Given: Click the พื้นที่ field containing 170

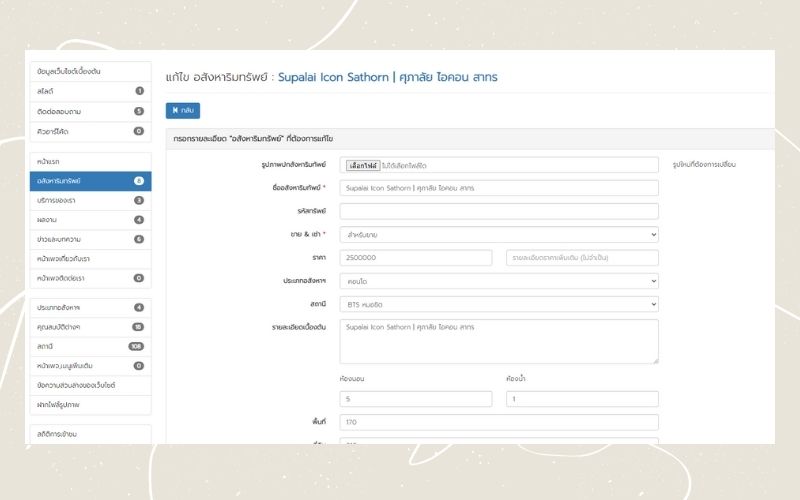Looking at the screenshot, I should coord(499,422).
